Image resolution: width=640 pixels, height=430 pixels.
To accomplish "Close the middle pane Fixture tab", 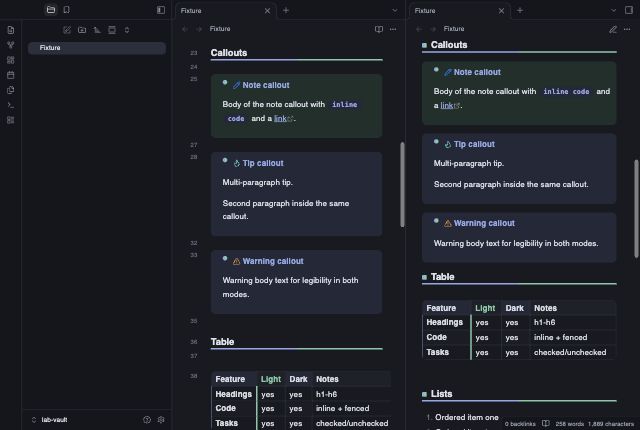I will tap(267, 11).
